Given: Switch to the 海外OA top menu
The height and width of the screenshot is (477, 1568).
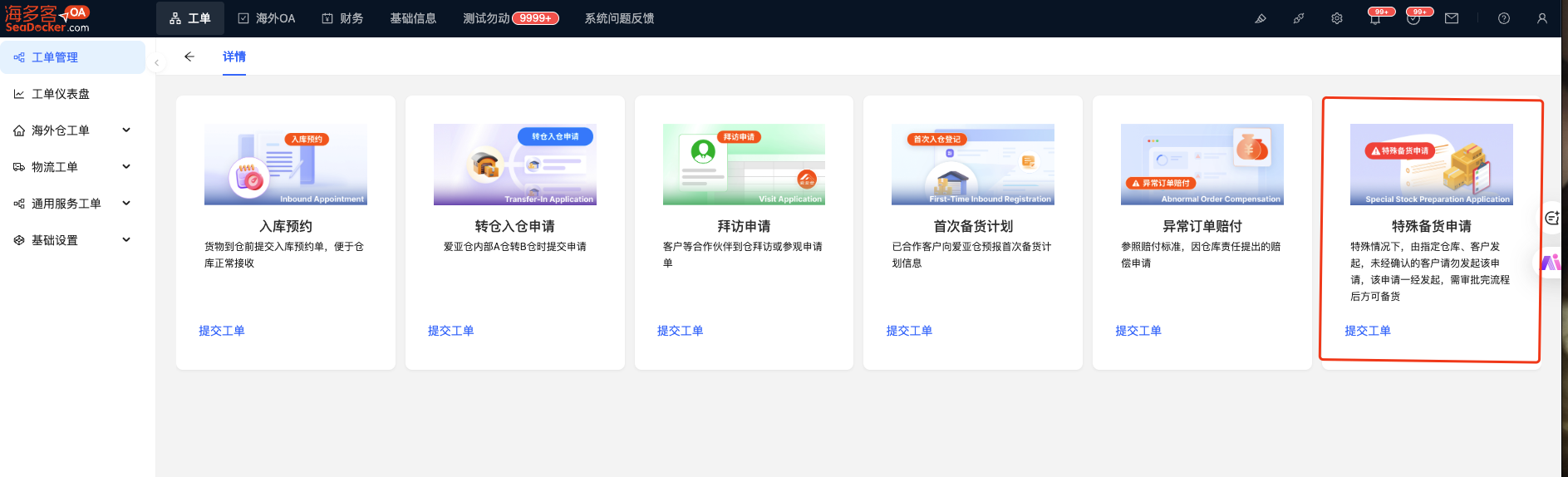Looking at the screenshot, I should click(x=267, y=18).
